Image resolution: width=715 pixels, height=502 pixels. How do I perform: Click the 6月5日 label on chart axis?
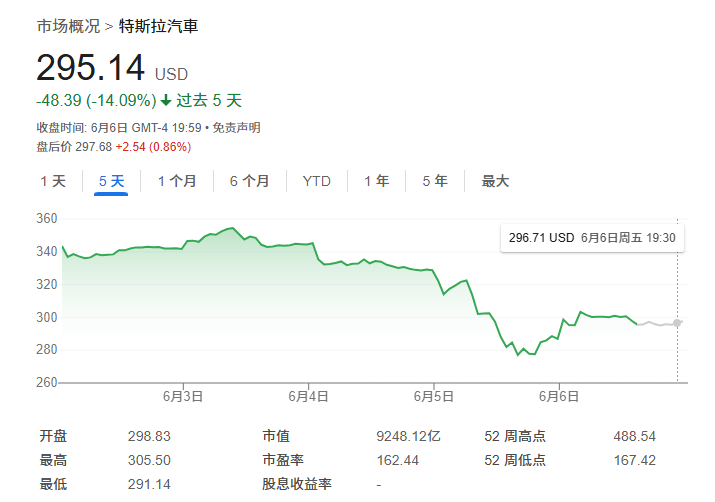[x=433, y=396]
